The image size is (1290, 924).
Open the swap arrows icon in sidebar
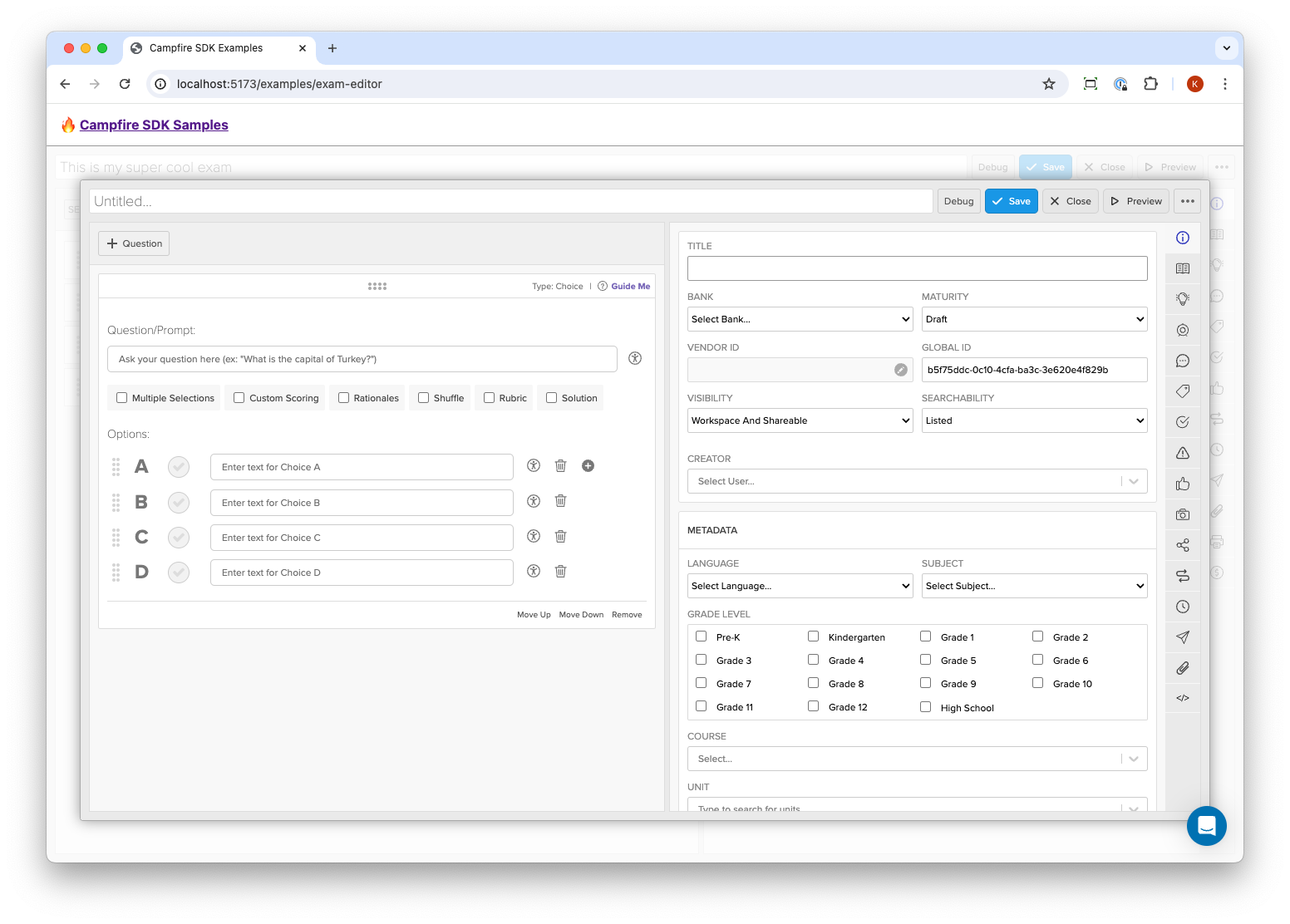pyautogui.click(x=1183, y=576)
